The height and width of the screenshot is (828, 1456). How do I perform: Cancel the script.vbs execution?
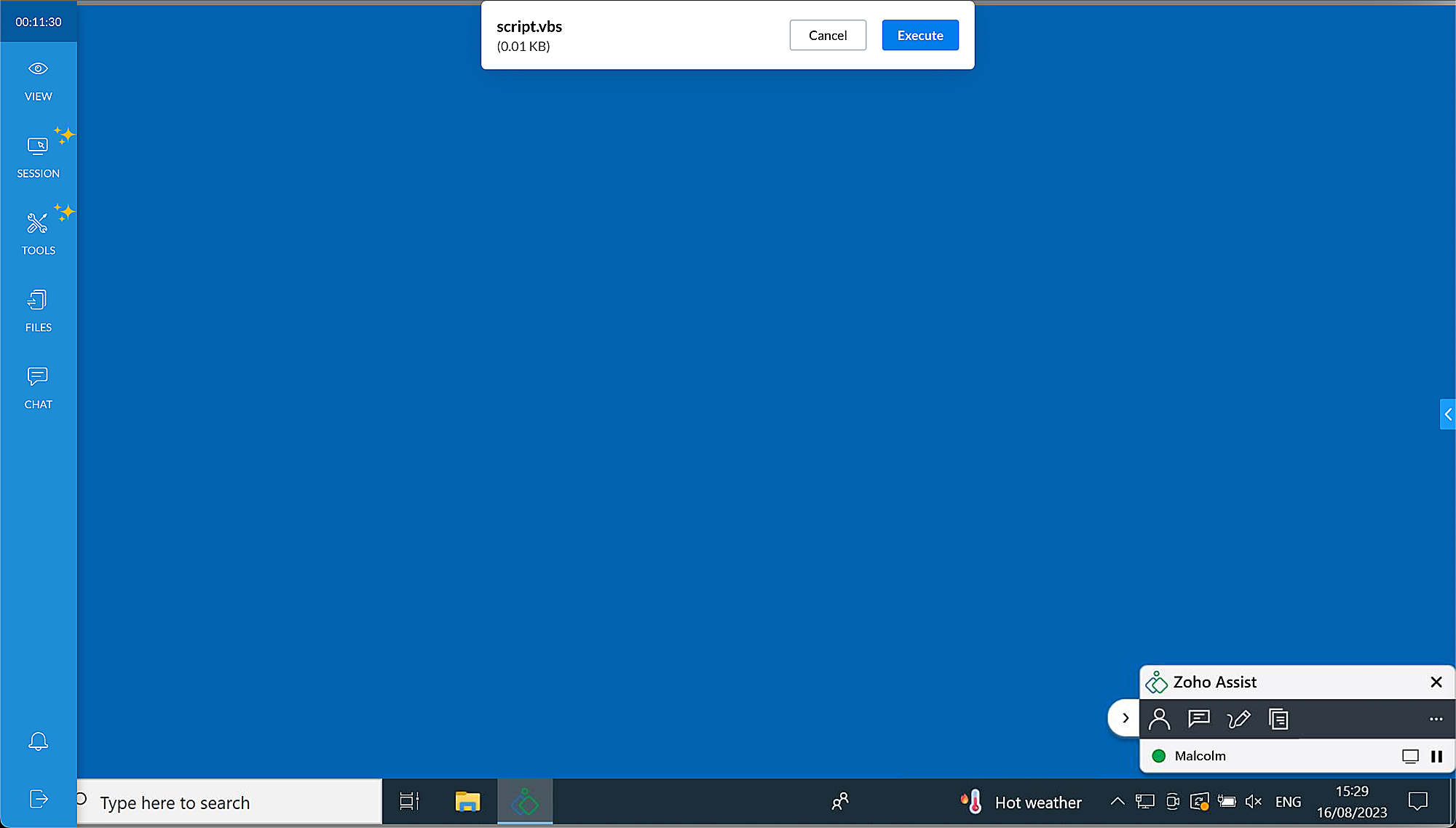tap(827, 35)
